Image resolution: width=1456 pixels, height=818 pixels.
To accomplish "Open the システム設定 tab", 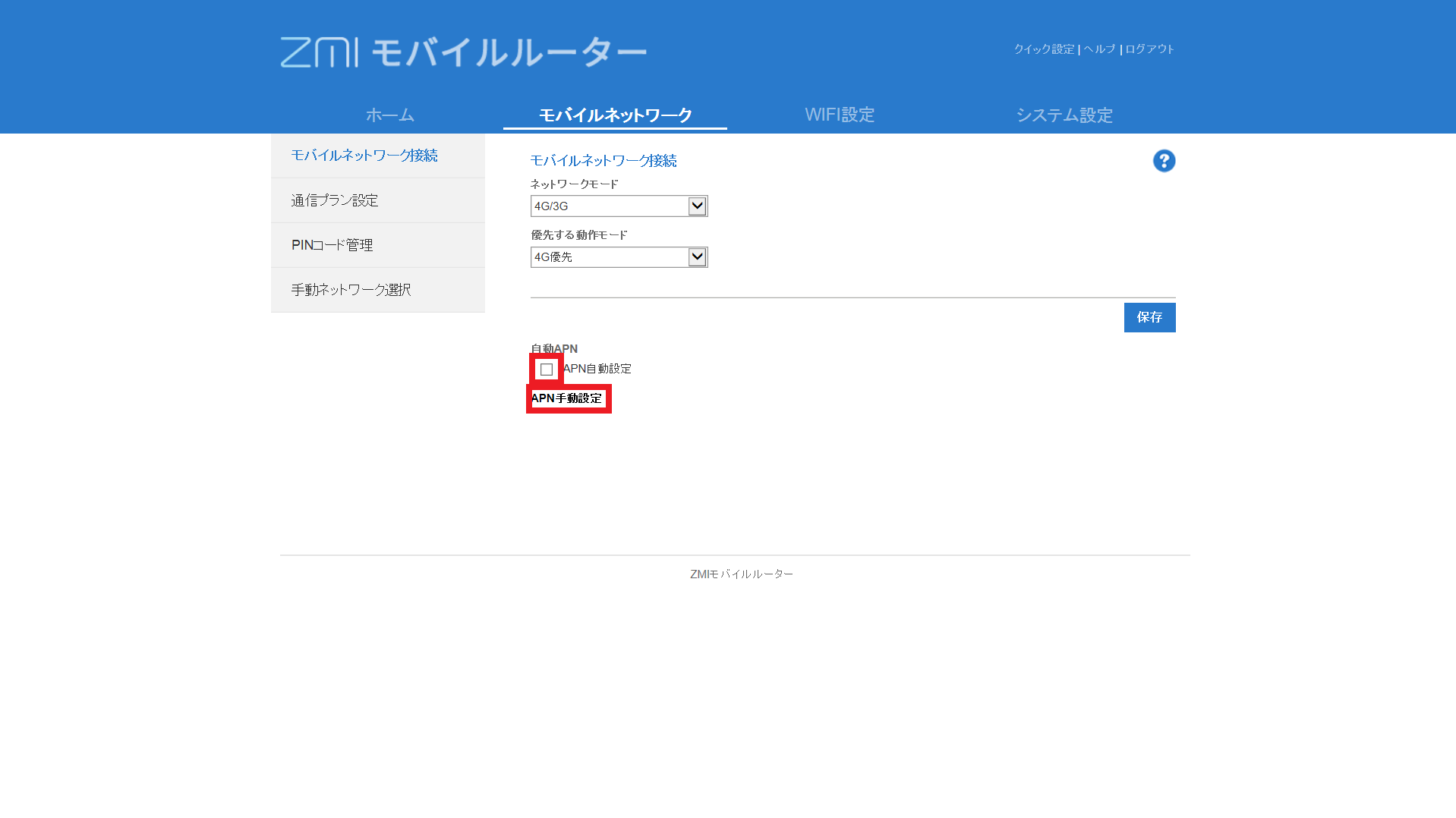I will pos(1064,115).
